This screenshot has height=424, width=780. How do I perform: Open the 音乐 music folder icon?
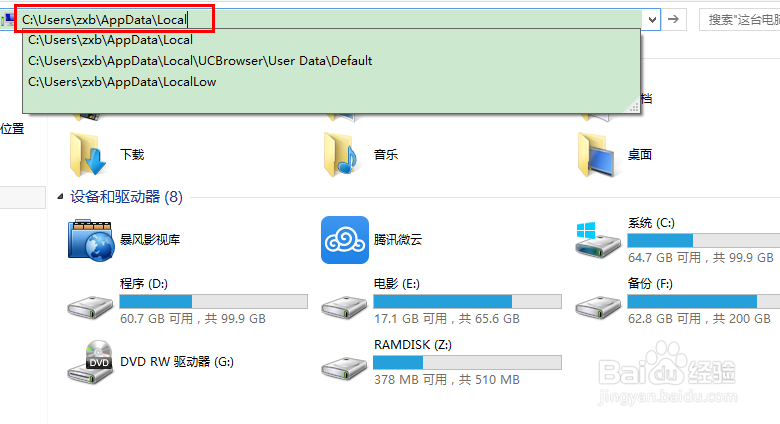click(342, 155)
